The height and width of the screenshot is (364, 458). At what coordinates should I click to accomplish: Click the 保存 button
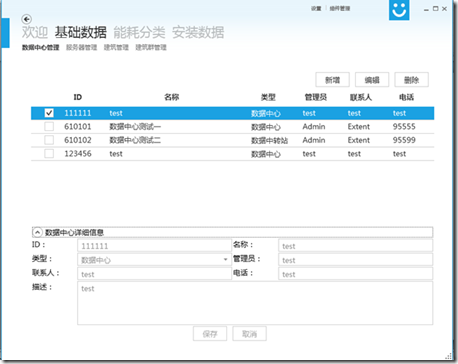(210, 334)
